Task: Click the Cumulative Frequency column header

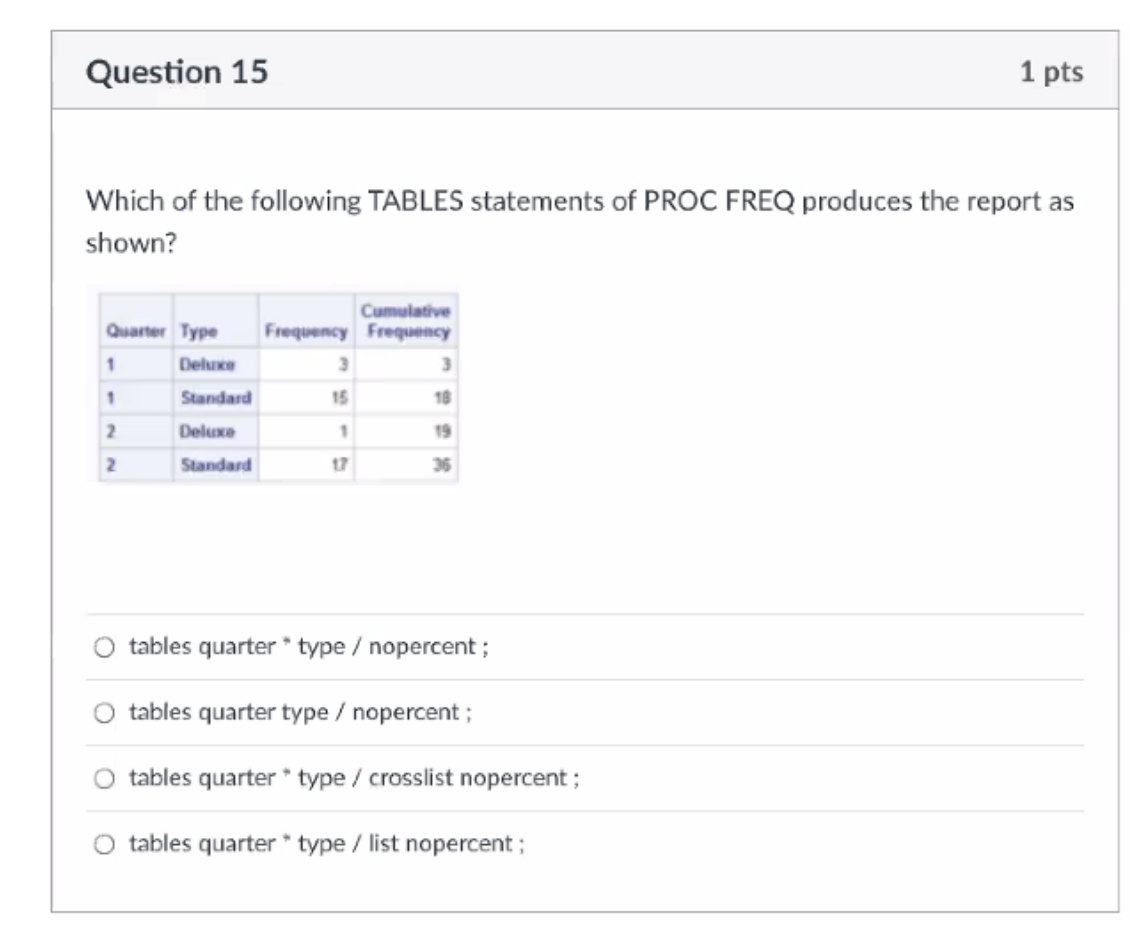Action: tap(406, 321)
